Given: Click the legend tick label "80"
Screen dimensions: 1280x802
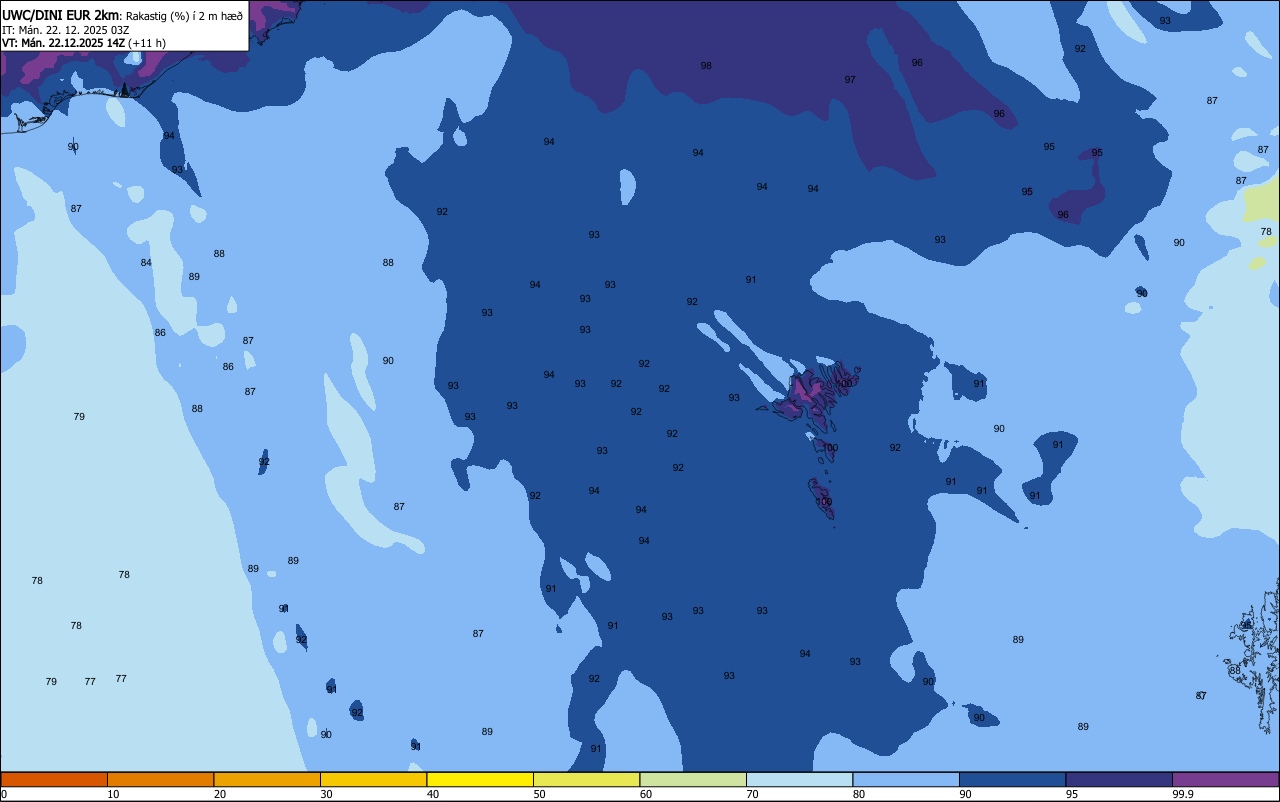Looking at the screenshot, I should pyautogui.click(x=859, y=794).
